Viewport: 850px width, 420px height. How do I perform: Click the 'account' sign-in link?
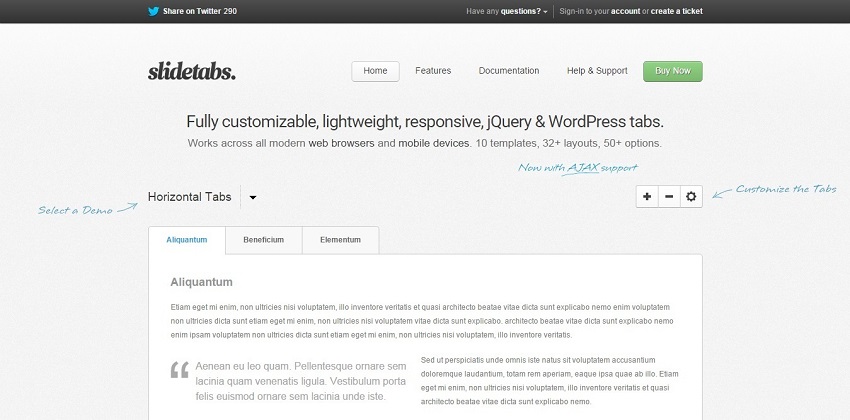(626, 11)
